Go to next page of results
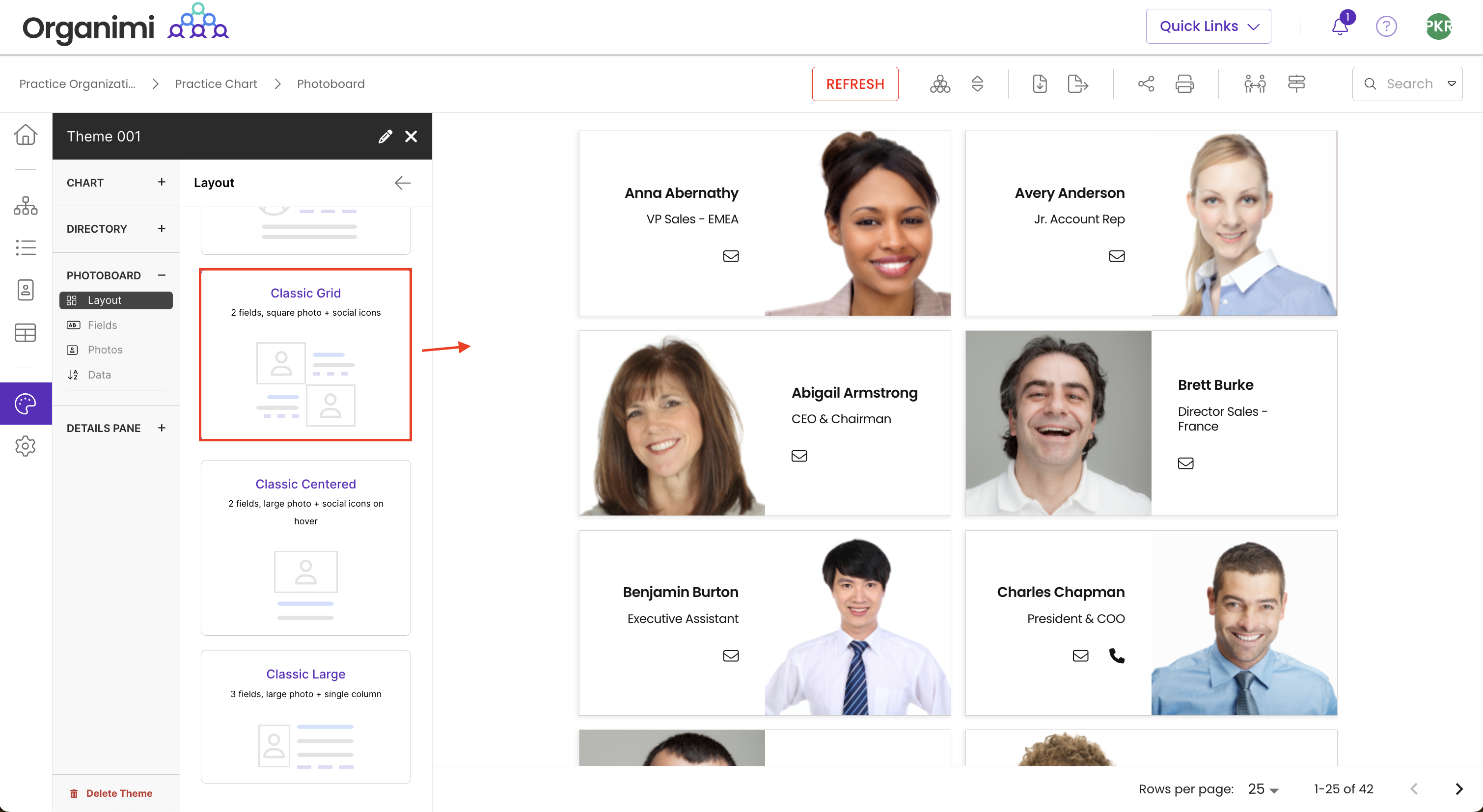Viewport: 1483px width, 812px height. (x=1458, y=788)
